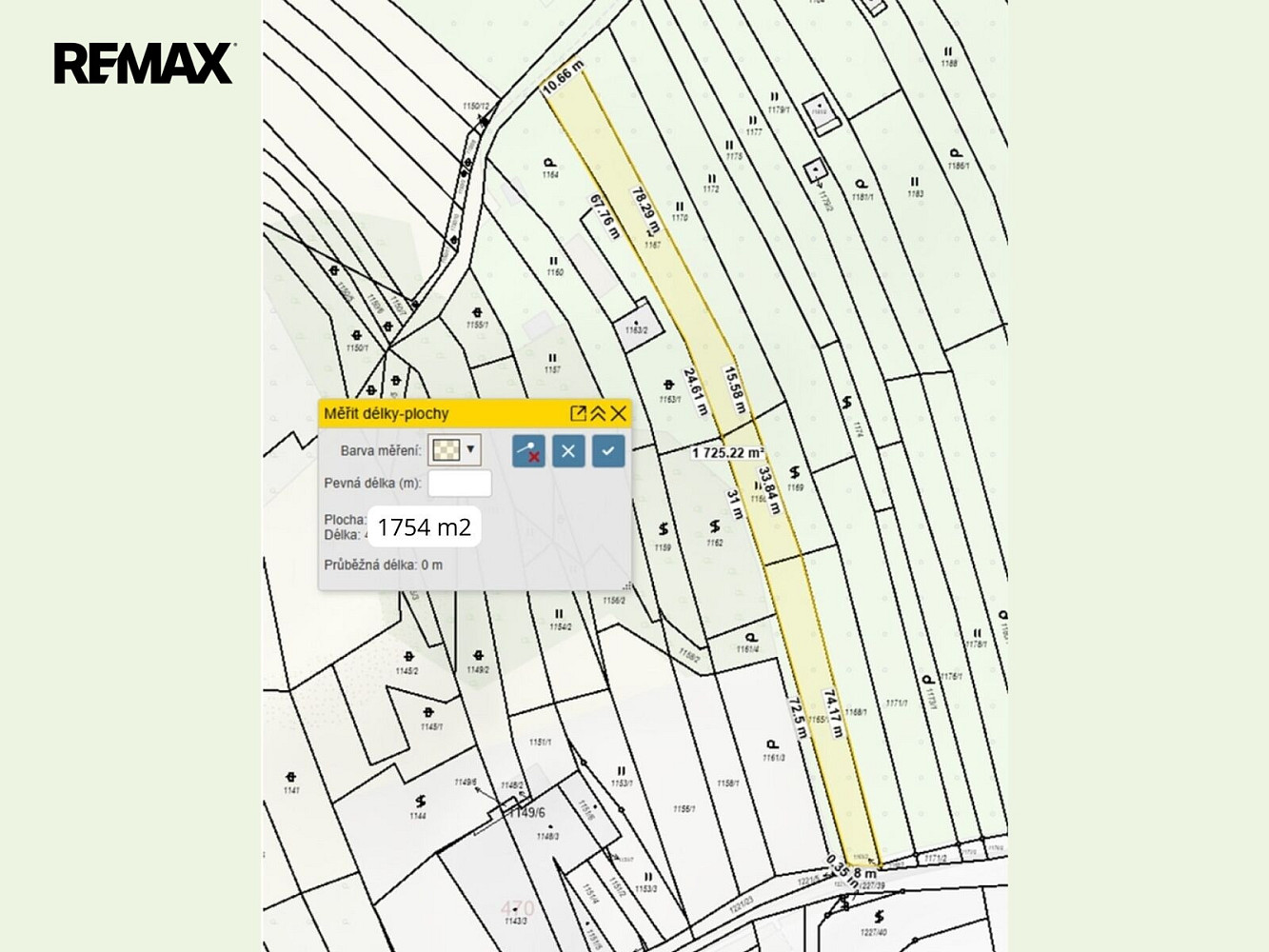1269x952 pixels.
Task: Click the parcel label 1149/6
Action: 526,812
